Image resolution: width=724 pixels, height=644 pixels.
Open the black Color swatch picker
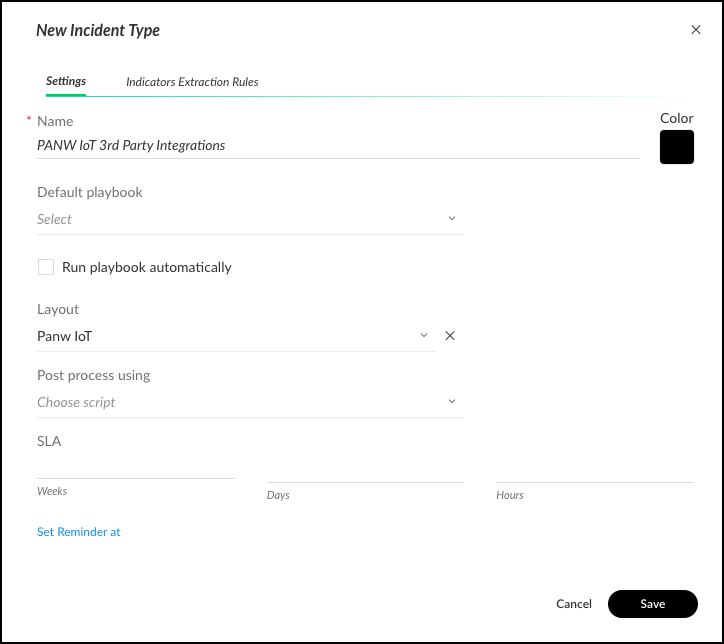click(x=677, y=147)
